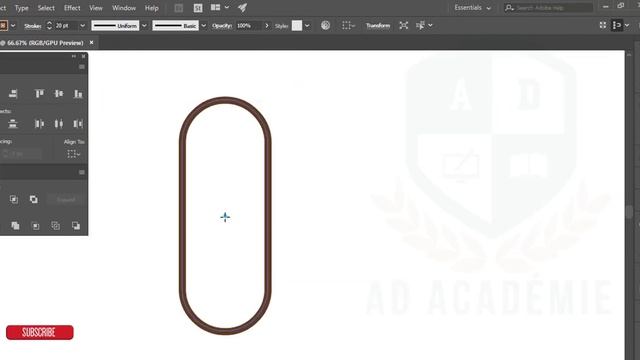Click Vertical Distribute Bottom icon
This screenshot has height=360, width=640.
coord(13,124)
